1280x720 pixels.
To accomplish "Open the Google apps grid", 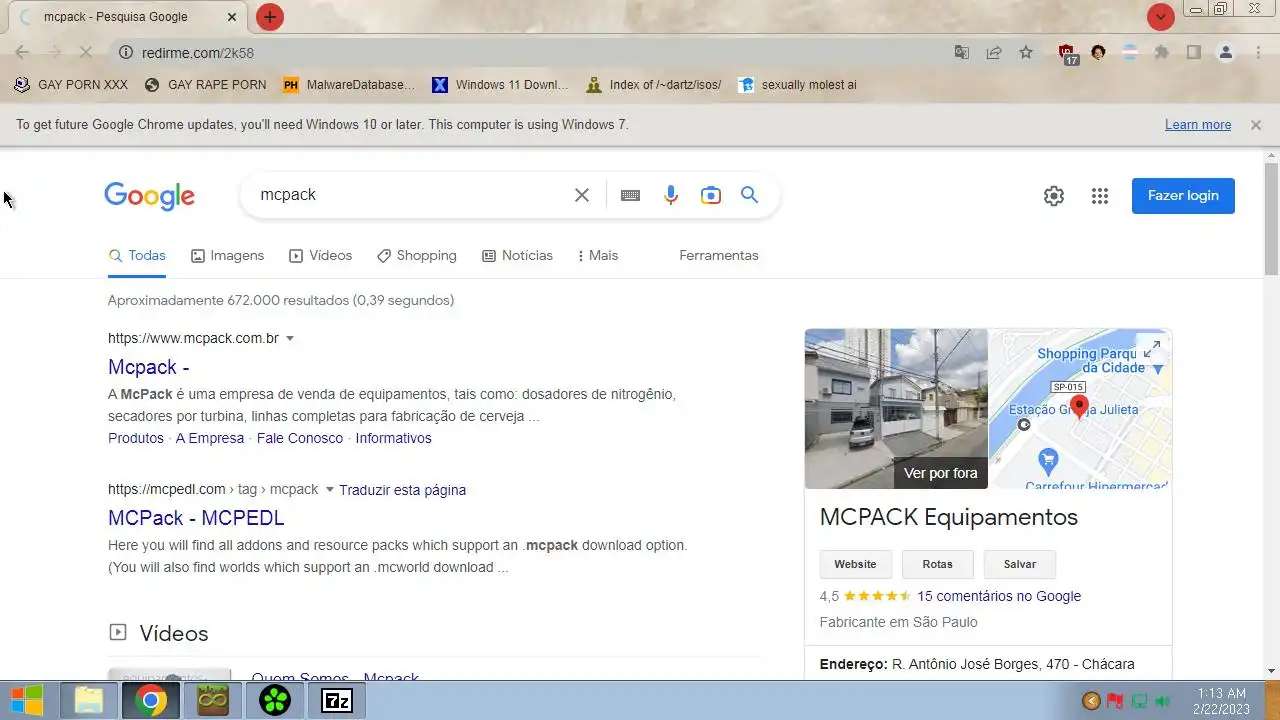I will 1100,196.
